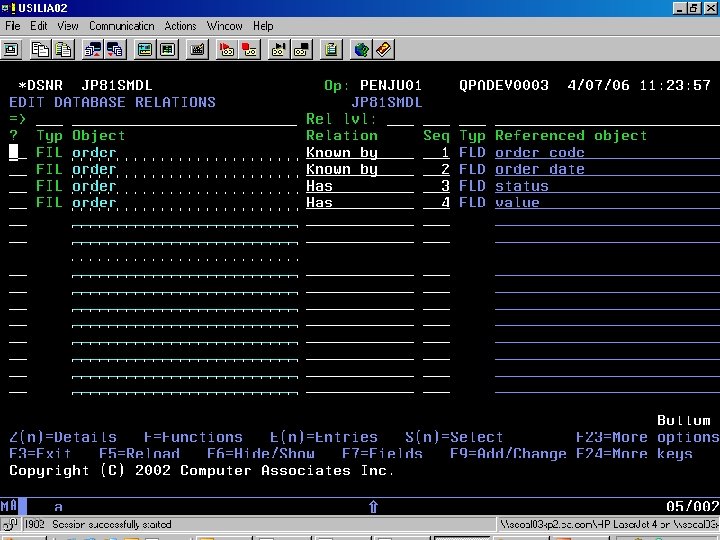Click the selection field beside order date row
Viewport: 720px width, 540px height.
(x=18, y=169)
